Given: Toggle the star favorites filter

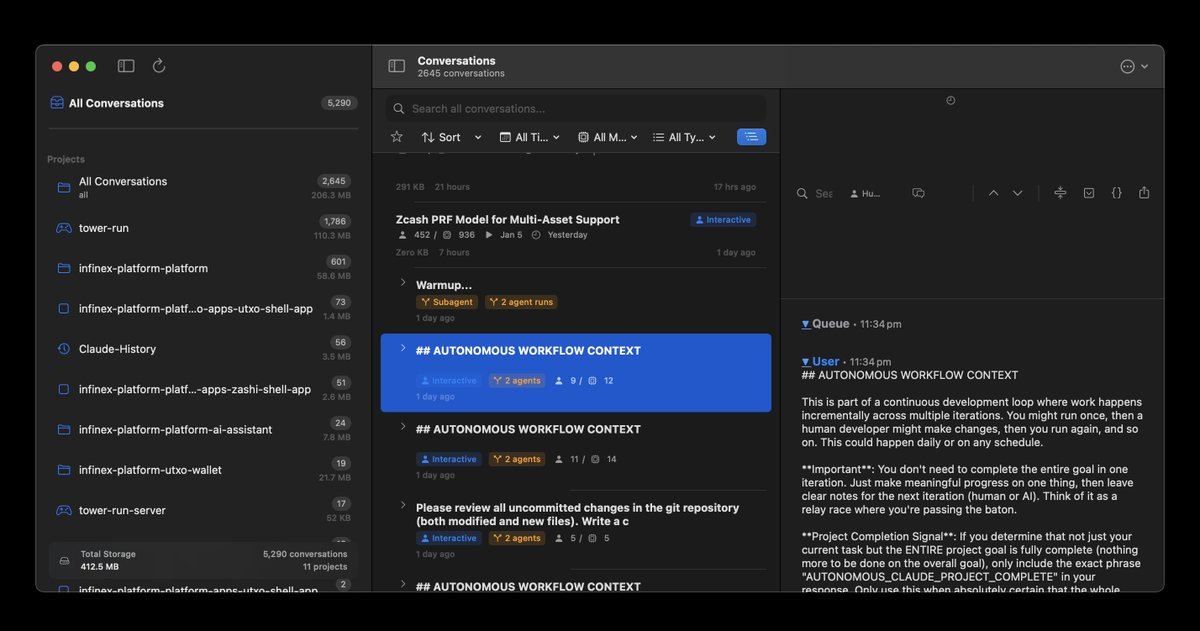Looking at the screenshot, I should coord(397,137).
